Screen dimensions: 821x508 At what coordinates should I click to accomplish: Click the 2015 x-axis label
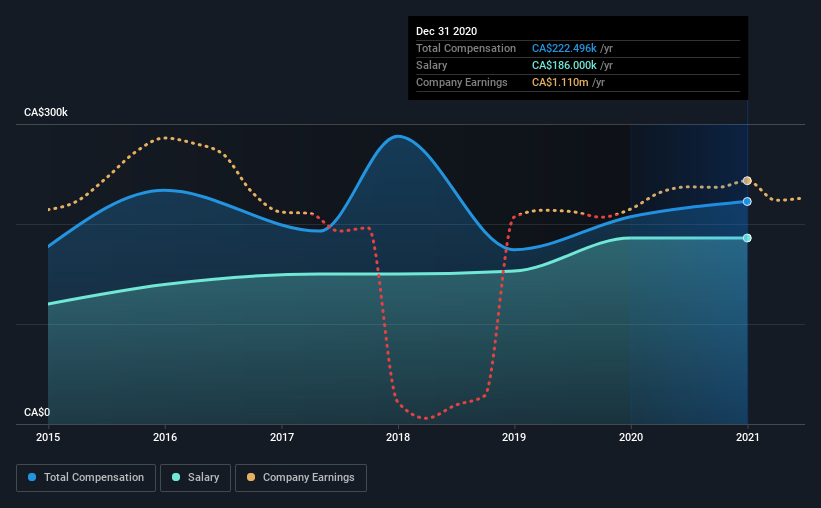[48, 437]
